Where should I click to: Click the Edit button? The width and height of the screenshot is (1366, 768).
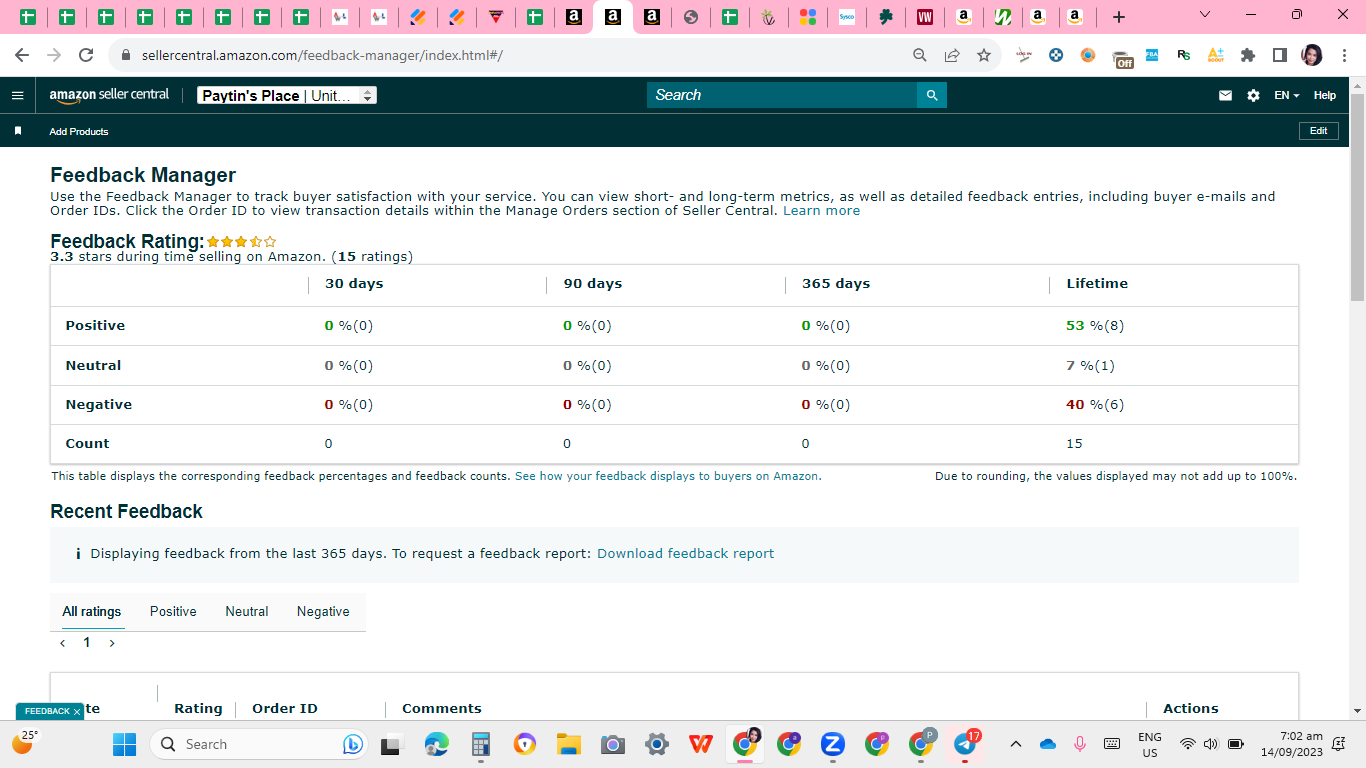[1318, 131]
